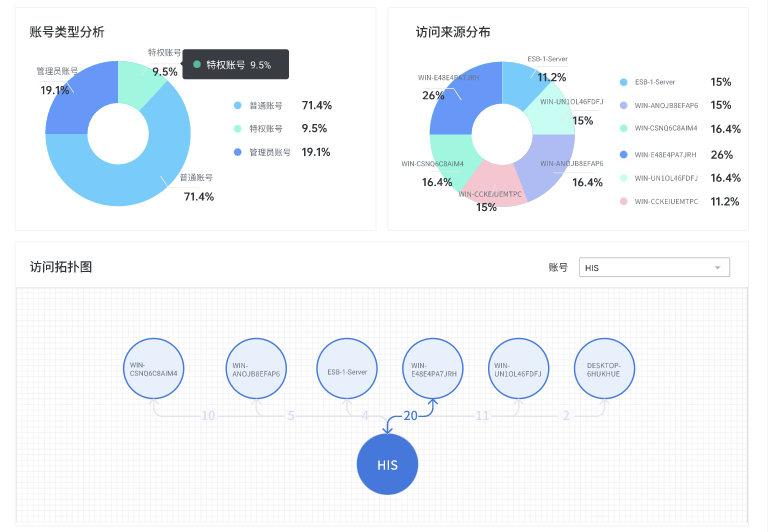Toggle 特权账号 legend item in account chart
Viewport: 768px width, 532px height.
265,129
